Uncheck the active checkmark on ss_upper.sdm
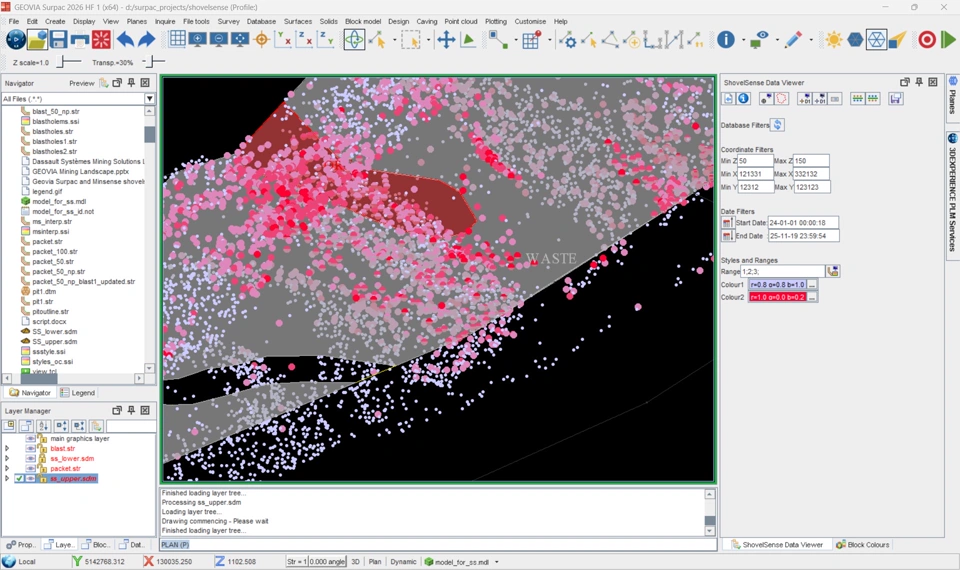 click(x=19, y=479)
